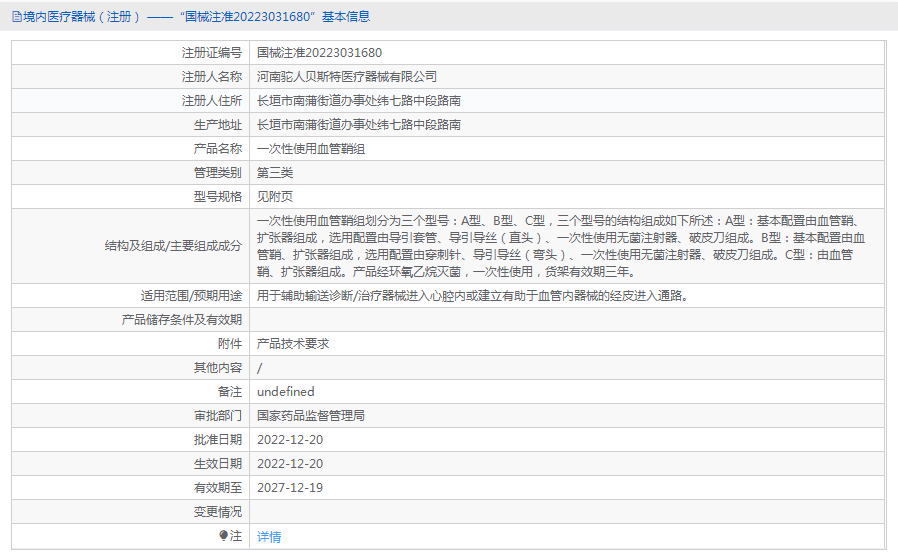Click the 其他内容 label
This screenshot has height=556, width=898.
(218, 368)
